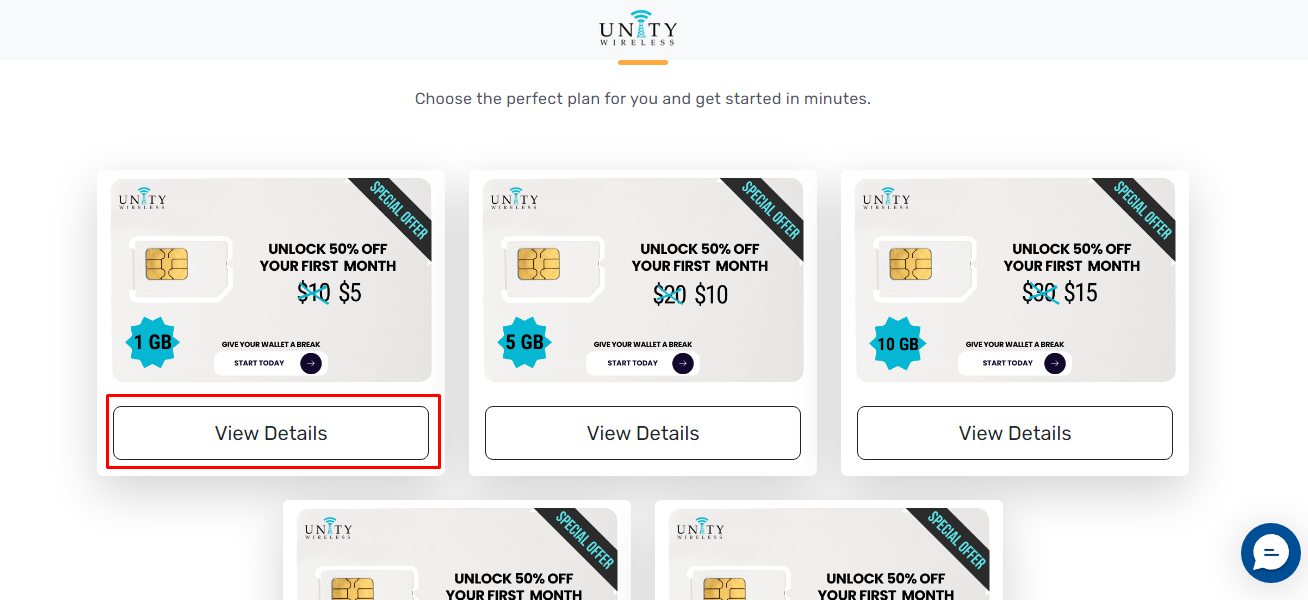Click the arrow icon on 10 GB card

pos(1055,363)
